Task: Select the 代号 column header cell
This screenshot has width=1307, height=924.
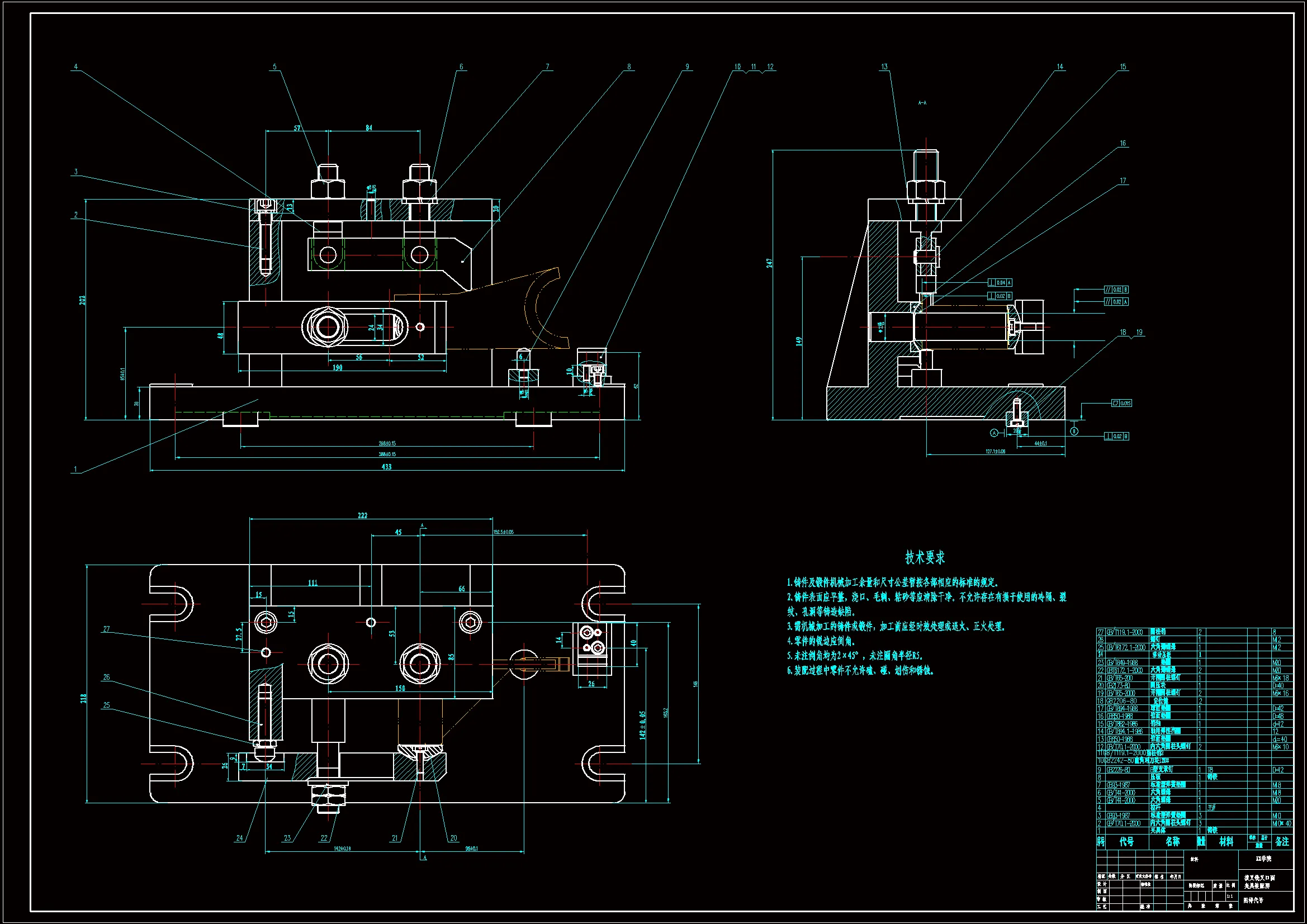Action: click(x=1126, y=841)
